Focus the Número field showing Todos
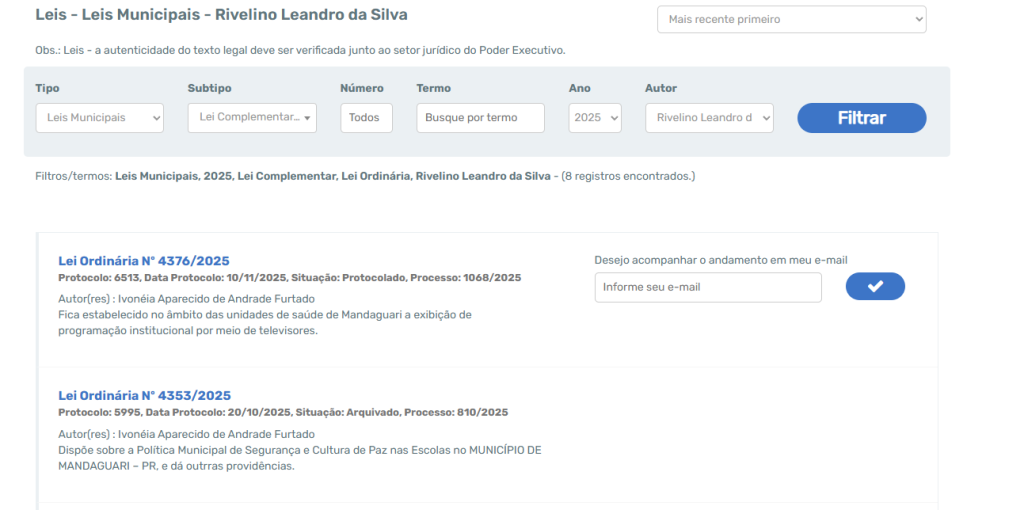 click(x=366, y=118)
